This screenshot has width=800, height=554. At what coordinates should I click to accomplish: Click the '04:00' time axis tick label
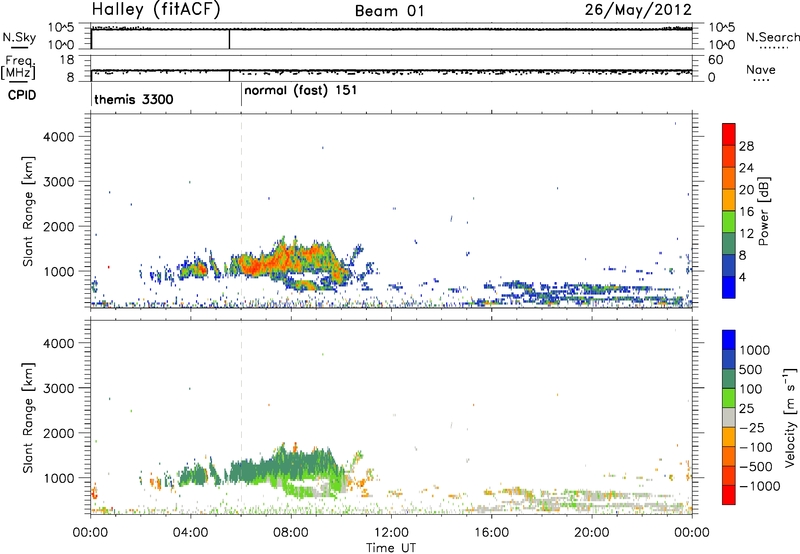(x=191, y=533)
